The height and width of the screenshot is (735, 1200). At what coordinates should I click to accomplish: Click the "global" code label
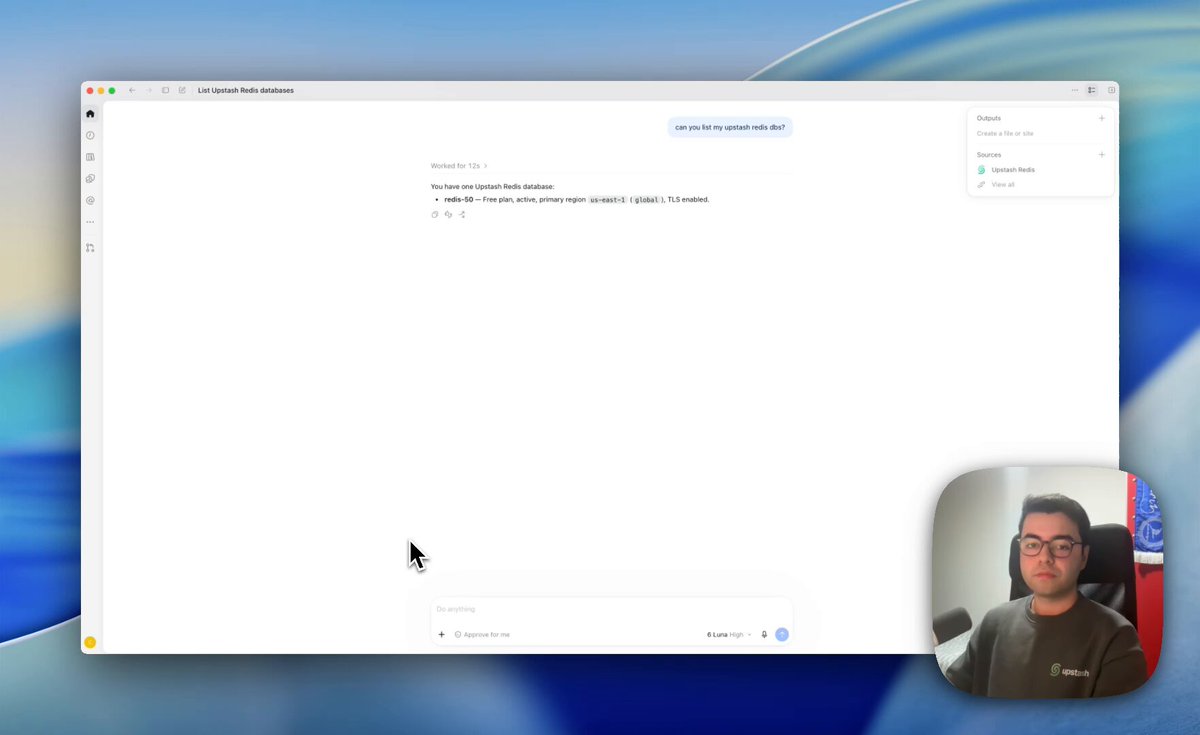point(647,200)
